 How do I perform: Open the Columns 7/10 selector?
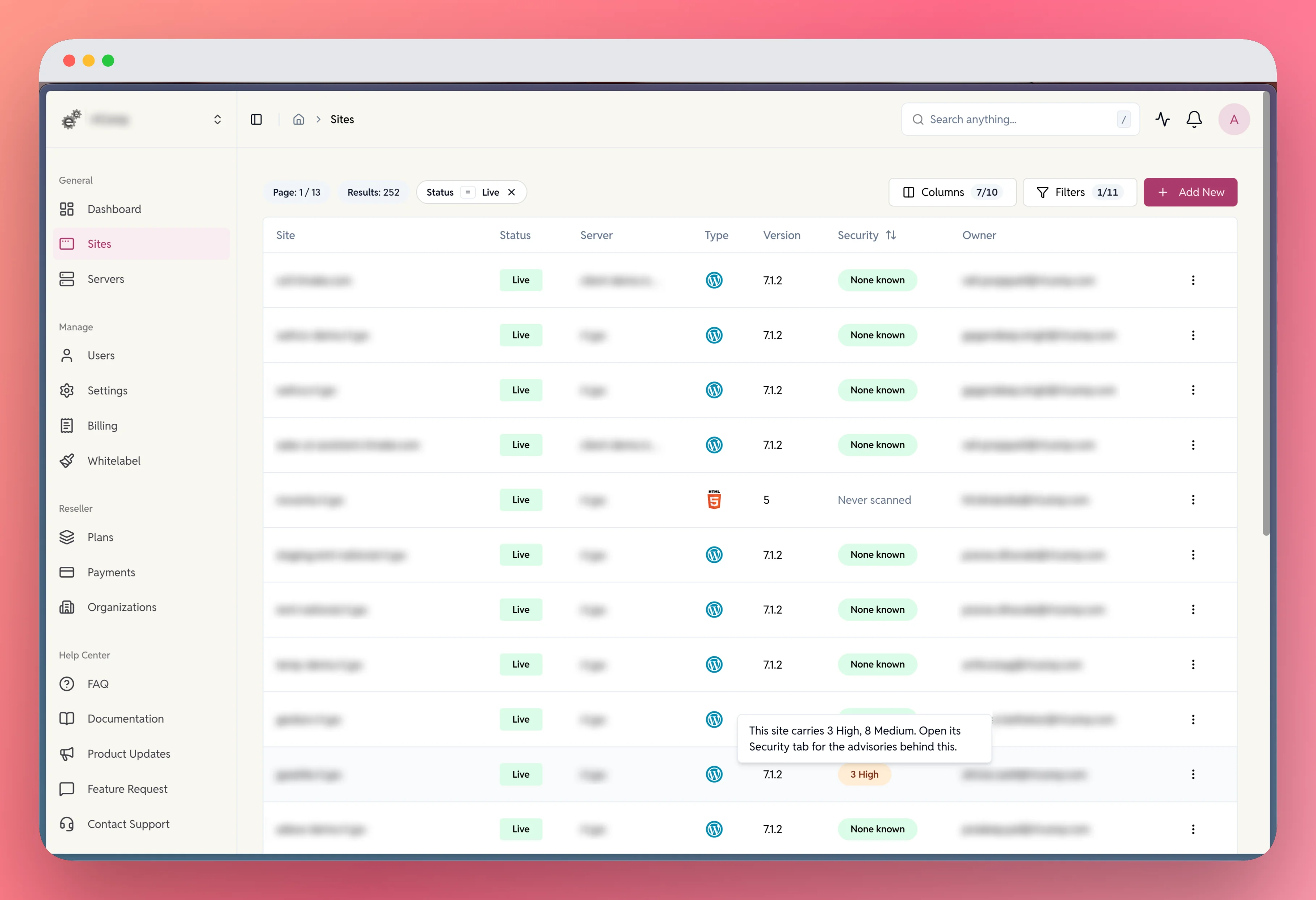[x=952, y=192]
